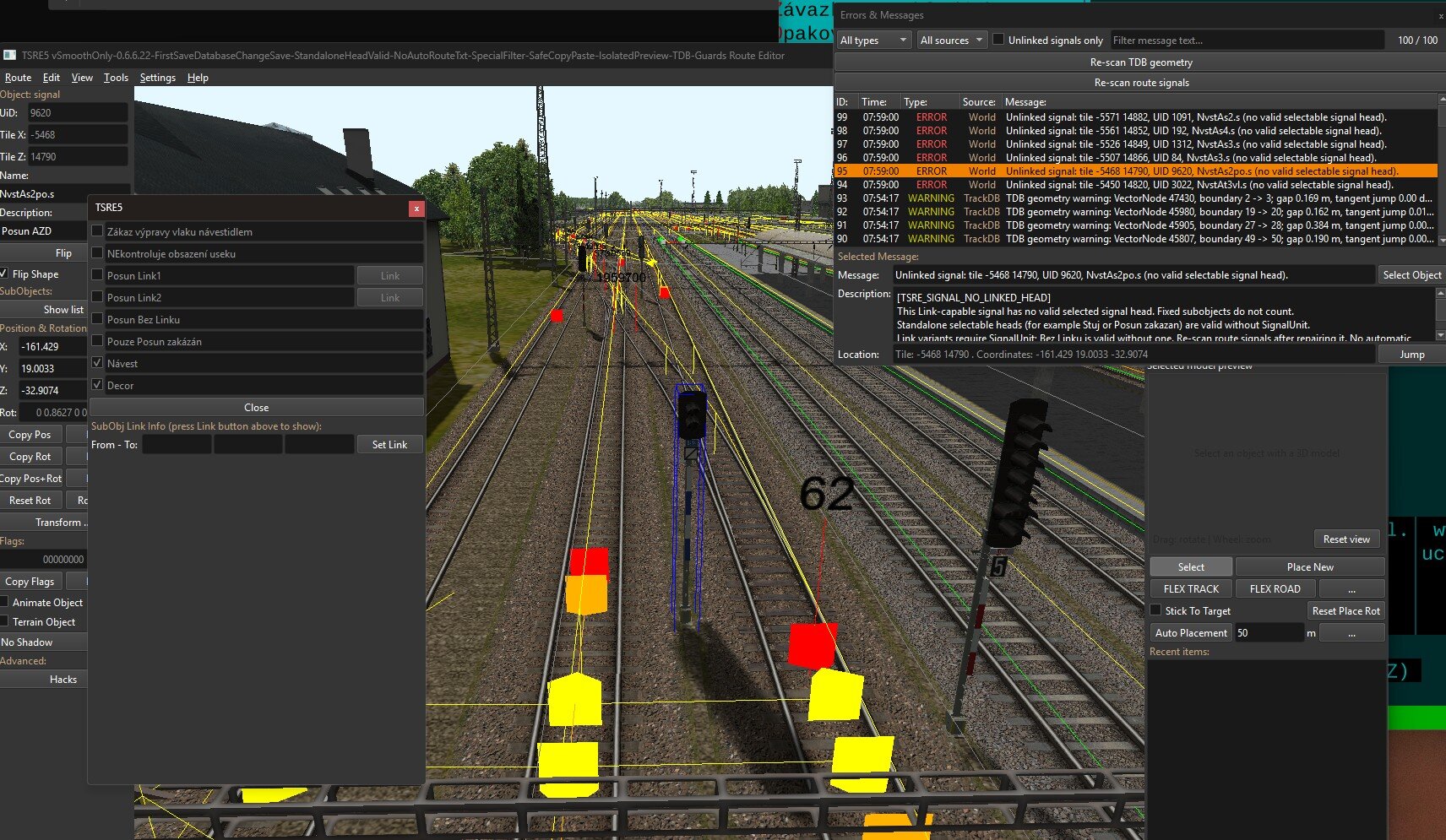Open the Settings menu
The image size is (1446, 840).
point(158,77)
